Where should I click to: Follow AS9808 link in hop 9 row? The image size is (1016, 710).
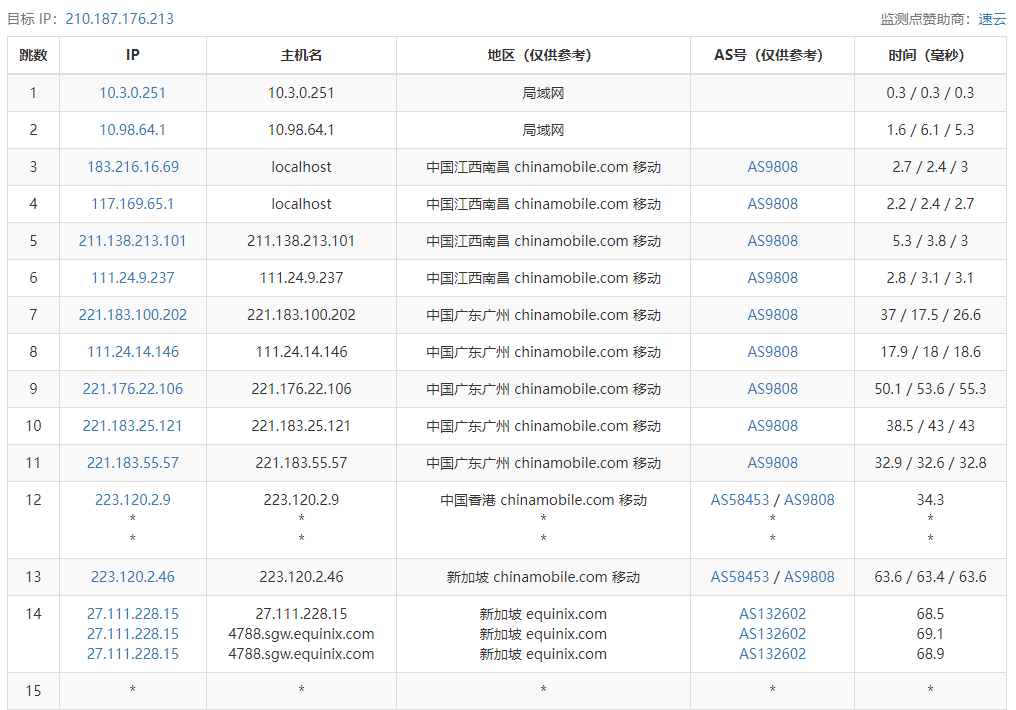772,388
